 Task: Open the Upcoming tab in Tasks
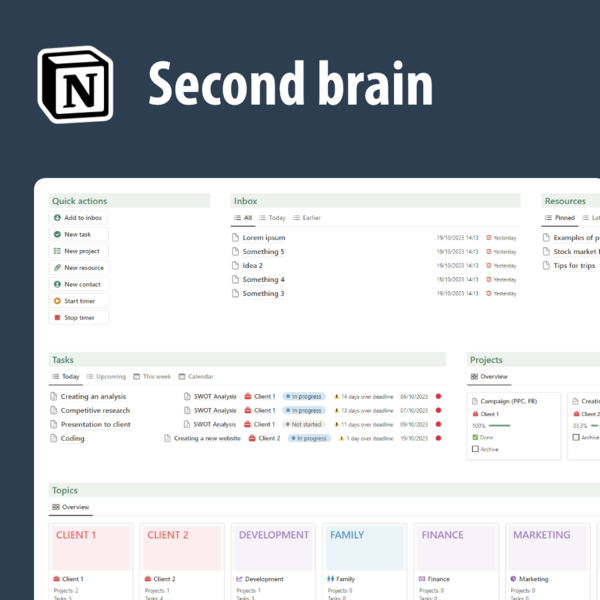click(106, 377)
